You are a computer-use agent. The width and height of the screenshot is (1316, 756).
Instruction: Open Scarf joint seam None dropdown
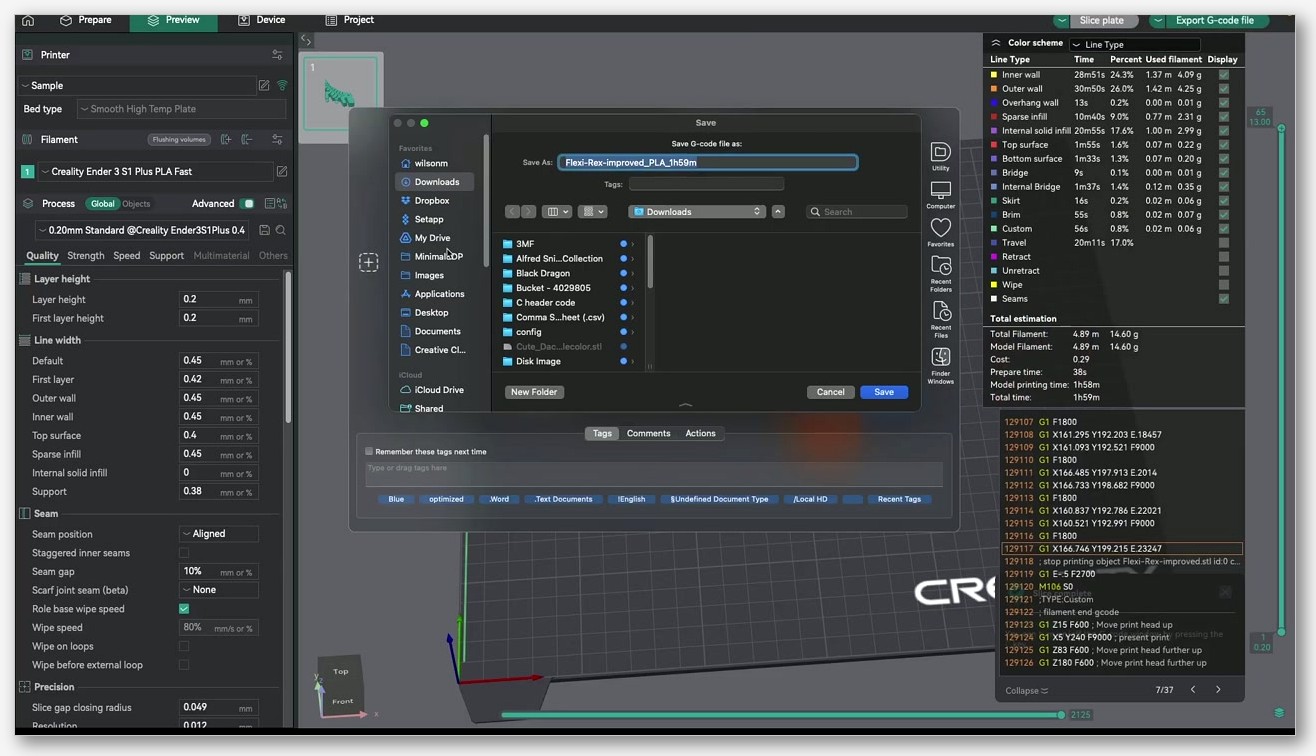coord(219,590)
